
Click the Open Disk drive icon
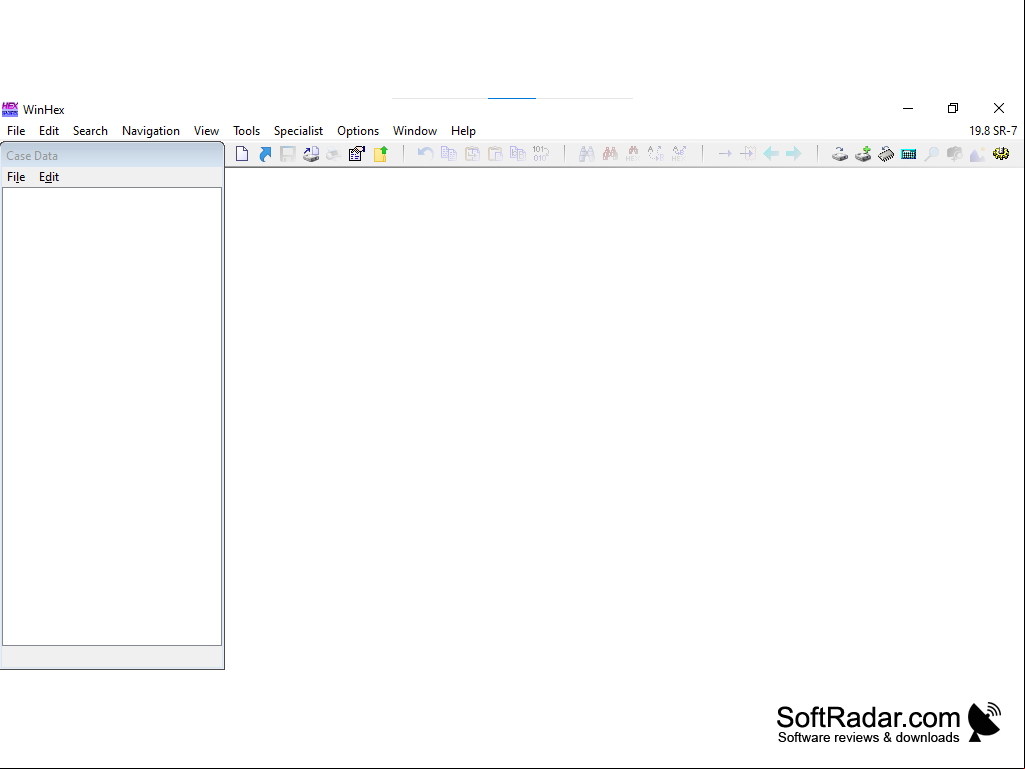click(x=840, y=154)
